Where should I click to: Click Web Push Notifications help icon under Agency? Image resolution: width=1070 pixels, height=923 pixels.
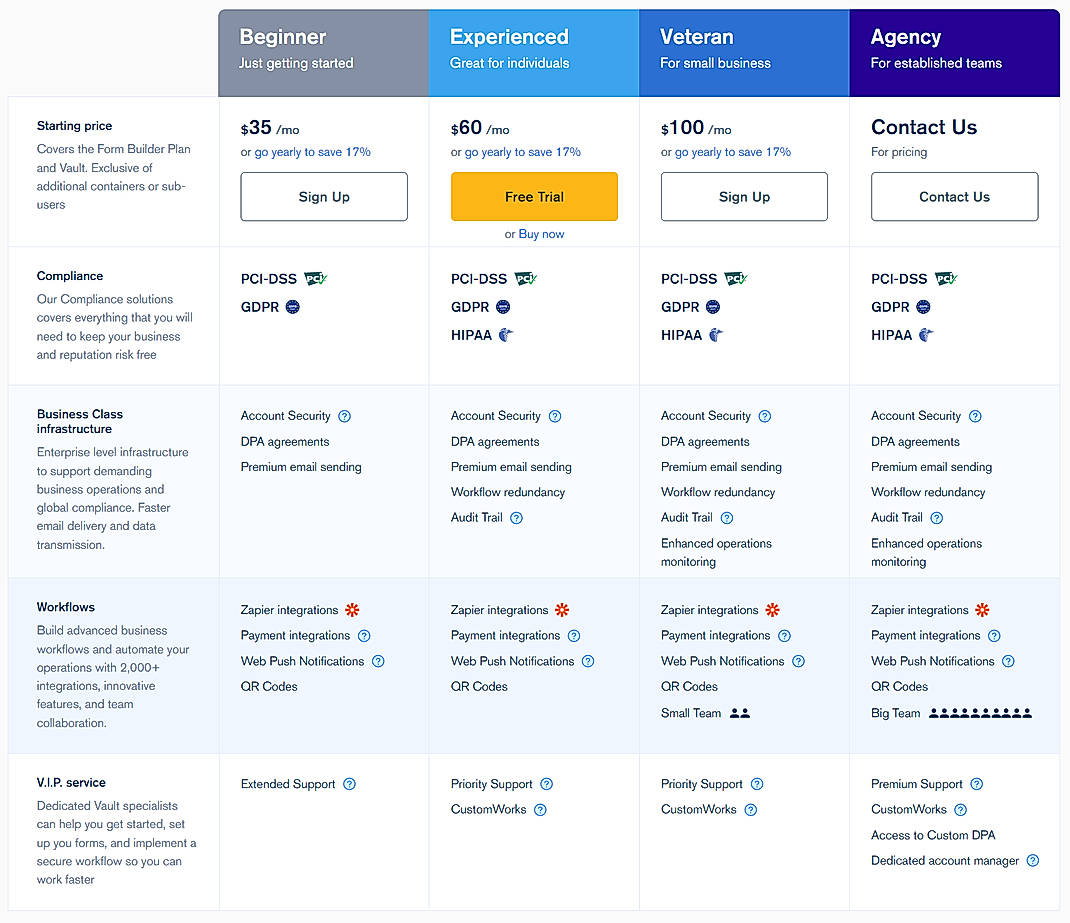[1008, 661]
